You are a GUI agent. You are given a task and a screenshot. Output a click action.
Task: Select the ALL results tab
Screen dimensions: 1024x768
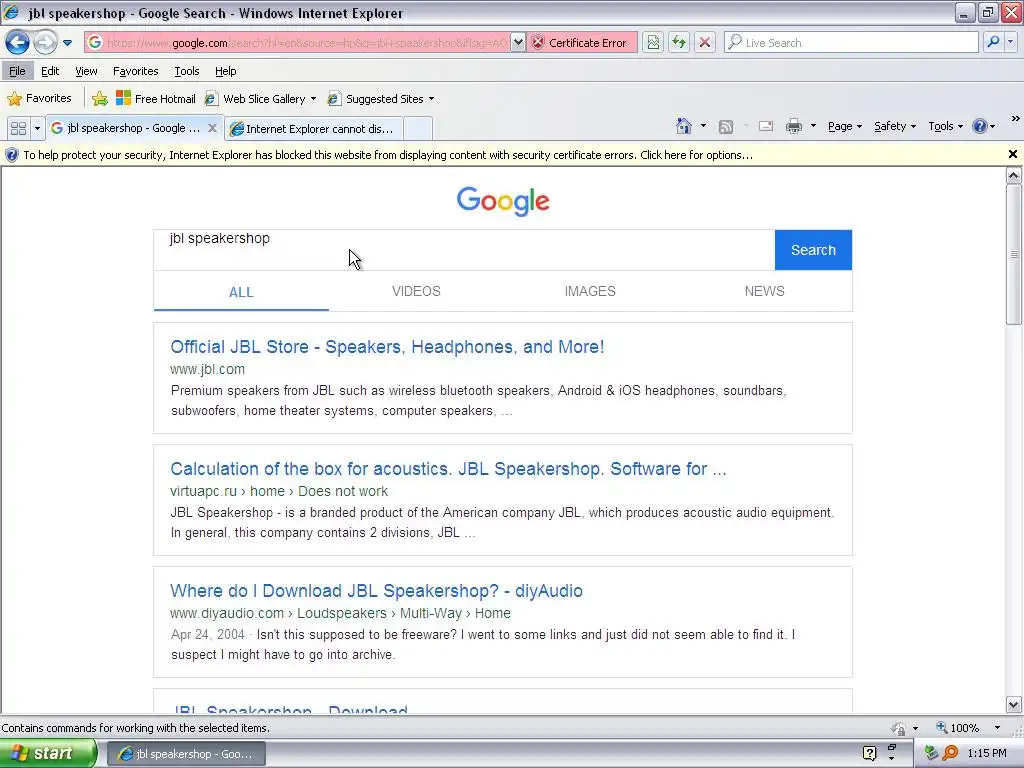[x=241, y=292]
